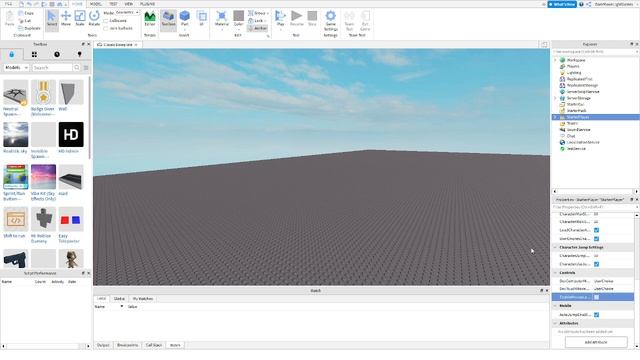Select SoundService in Explorer
The image size is (640, 360).
point(578,129)
